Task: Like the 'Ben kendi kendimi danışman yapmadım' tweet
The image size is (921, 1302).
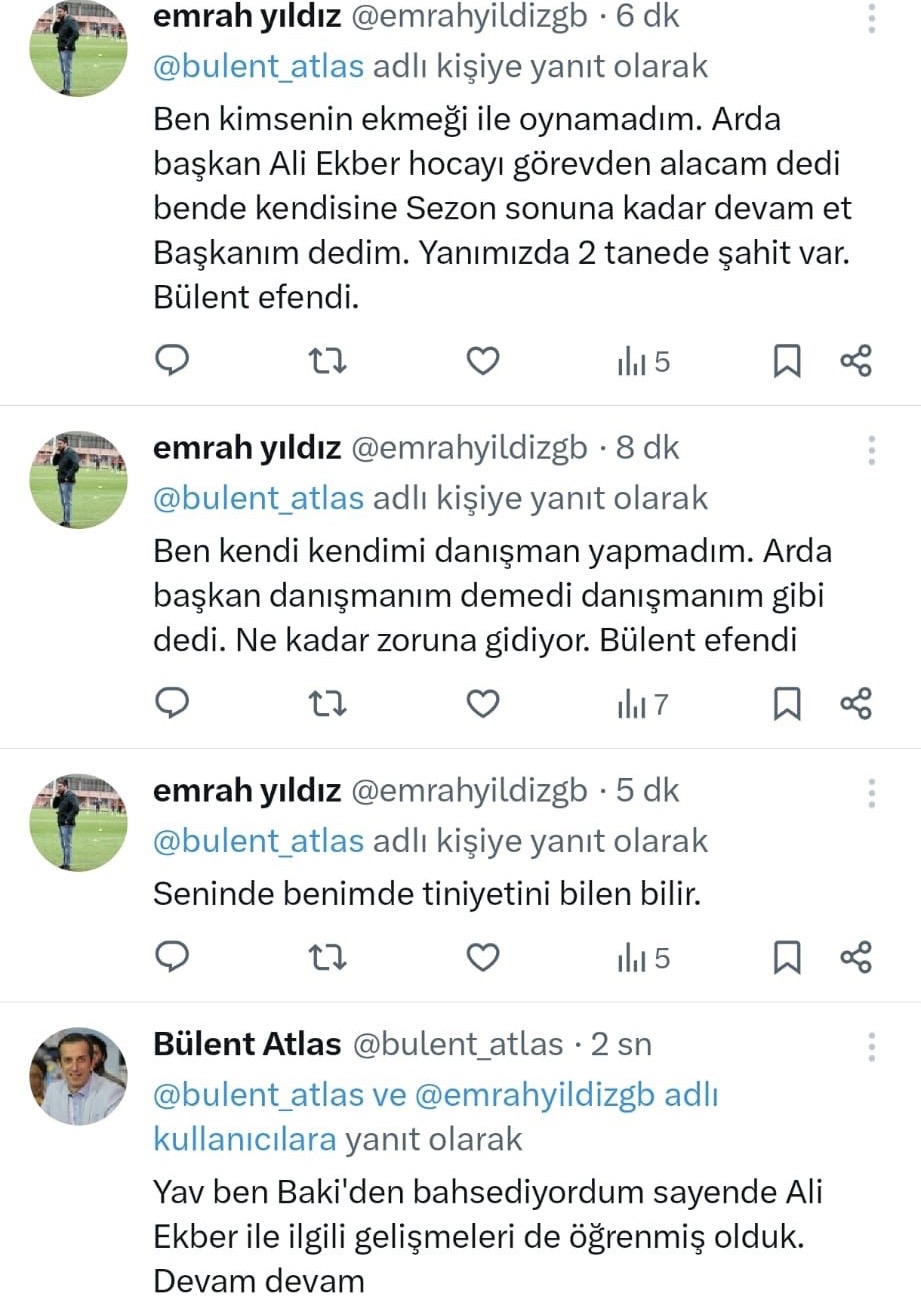Action: [x=483, y=704]
